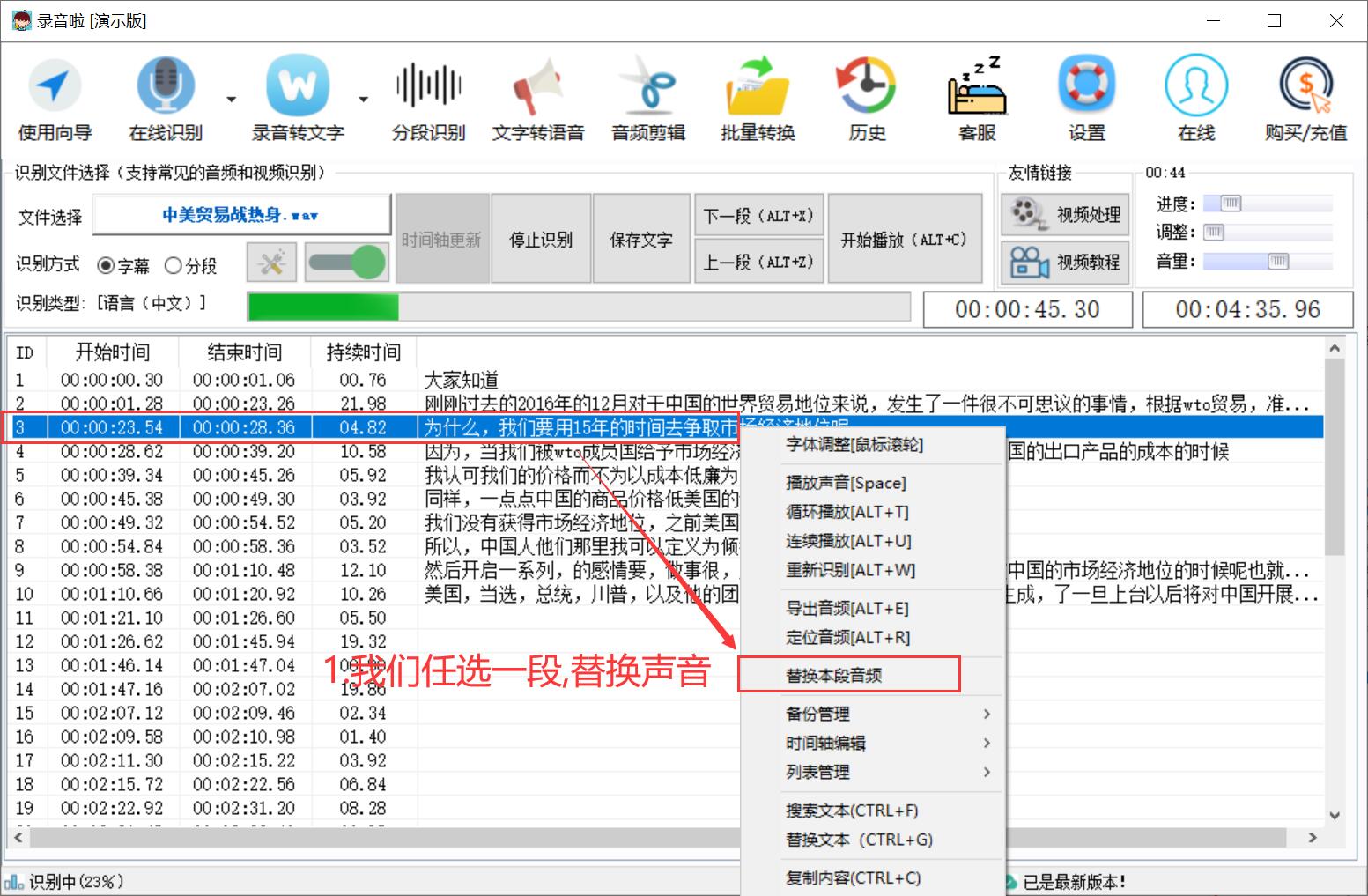Select row 6 starting 00:00:45.38
This screenshot has height=896, width=1368.
pos(666,499)
